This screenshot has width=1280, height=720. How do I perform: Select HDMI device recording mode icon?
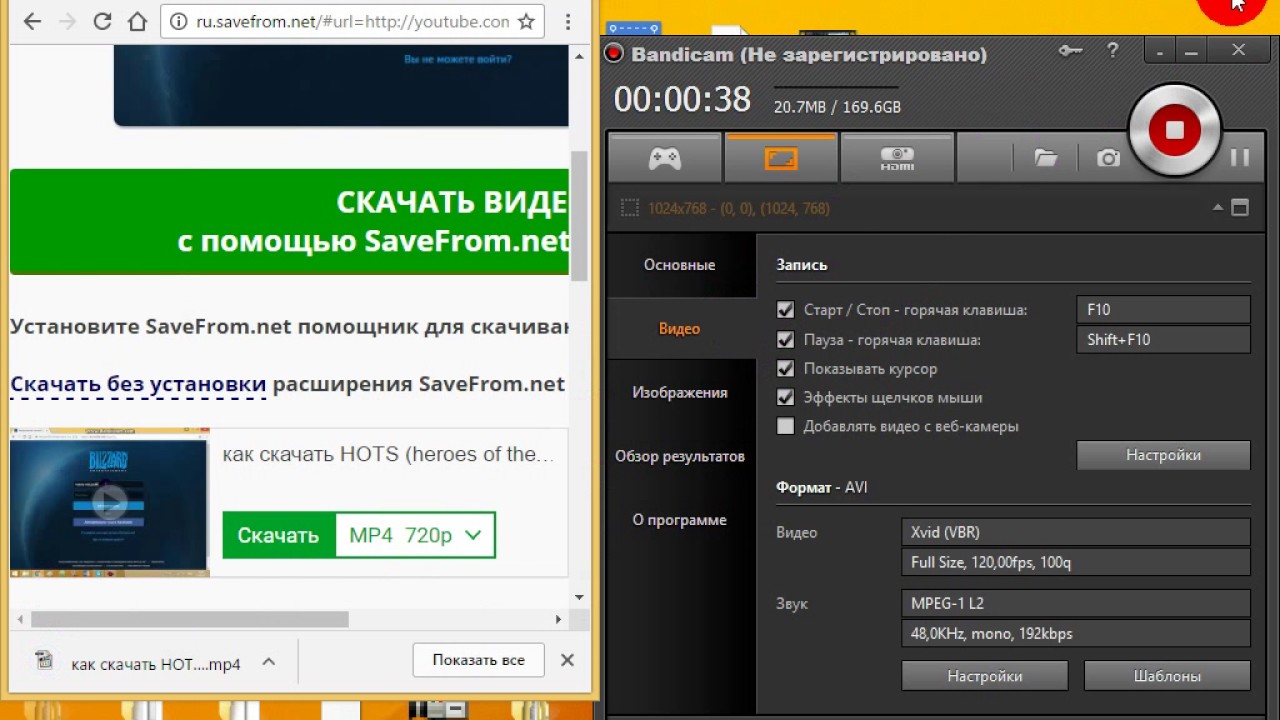[897, 158]
